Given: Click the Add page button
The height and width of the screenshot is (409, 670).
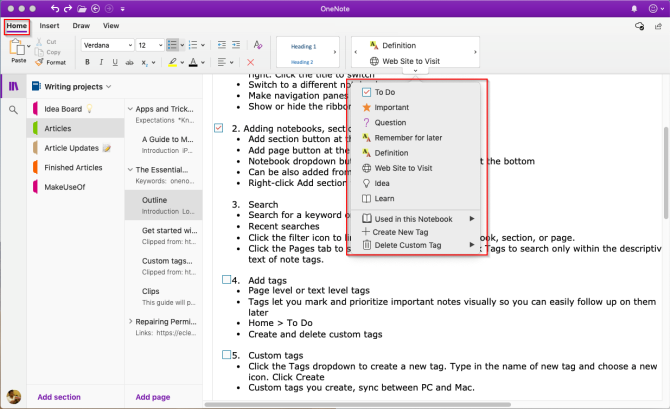Looking at the screenshot, I should tap(153, 397).
